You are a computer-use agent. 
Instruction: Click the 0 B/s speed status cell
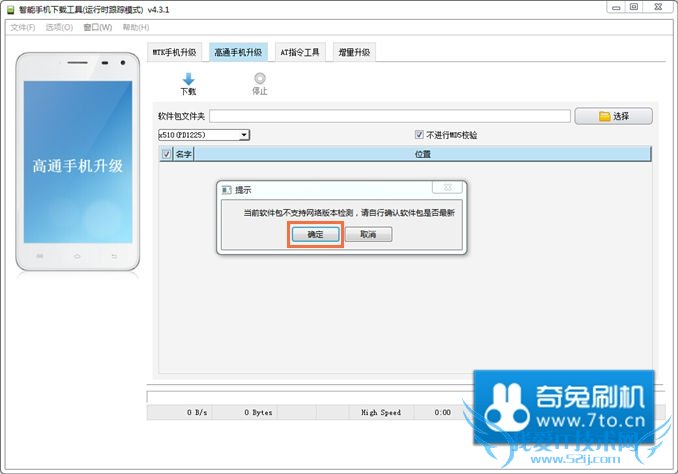point(180,413)
